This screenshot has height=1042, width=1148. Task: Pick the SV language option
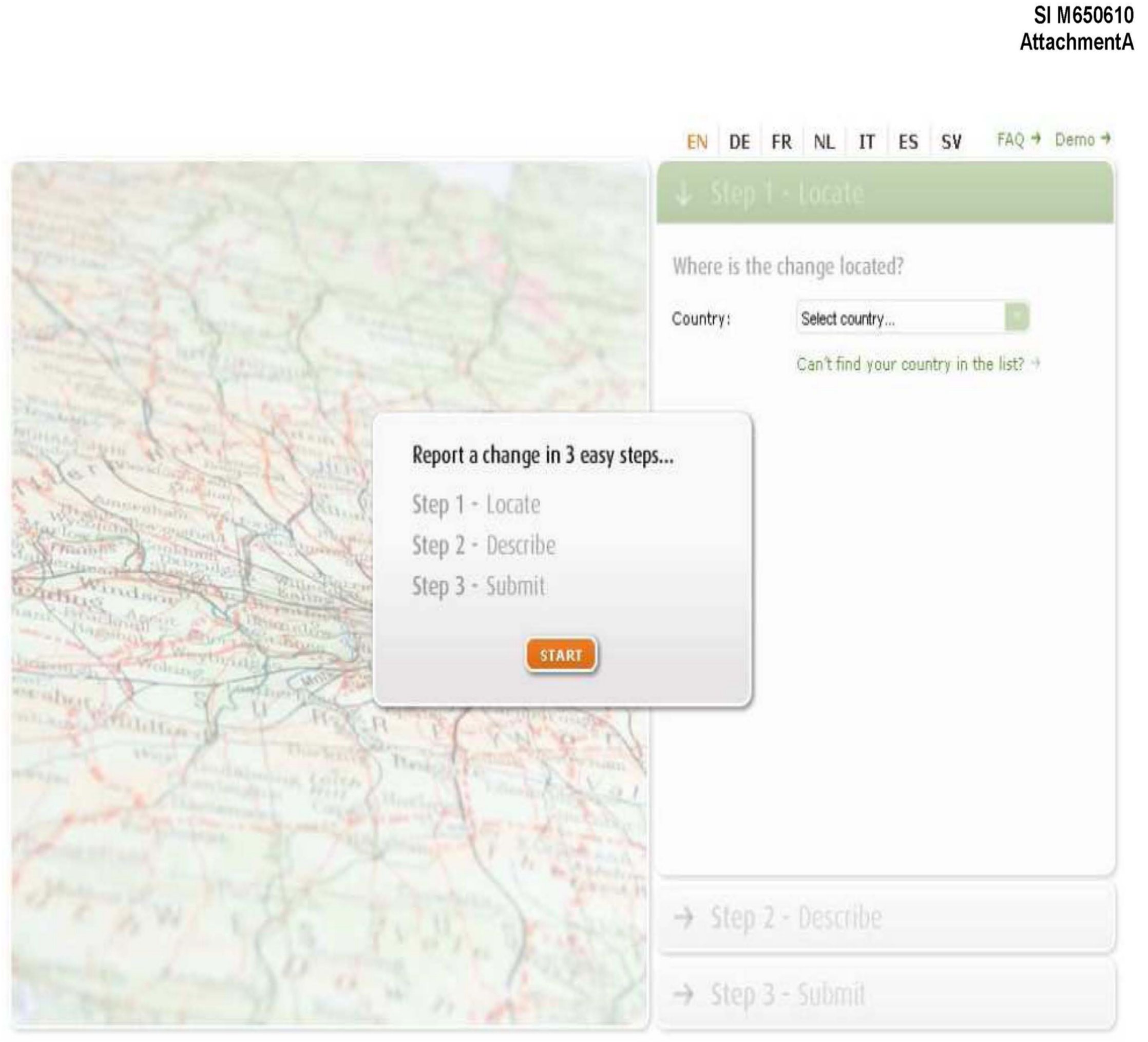(951, 142)
